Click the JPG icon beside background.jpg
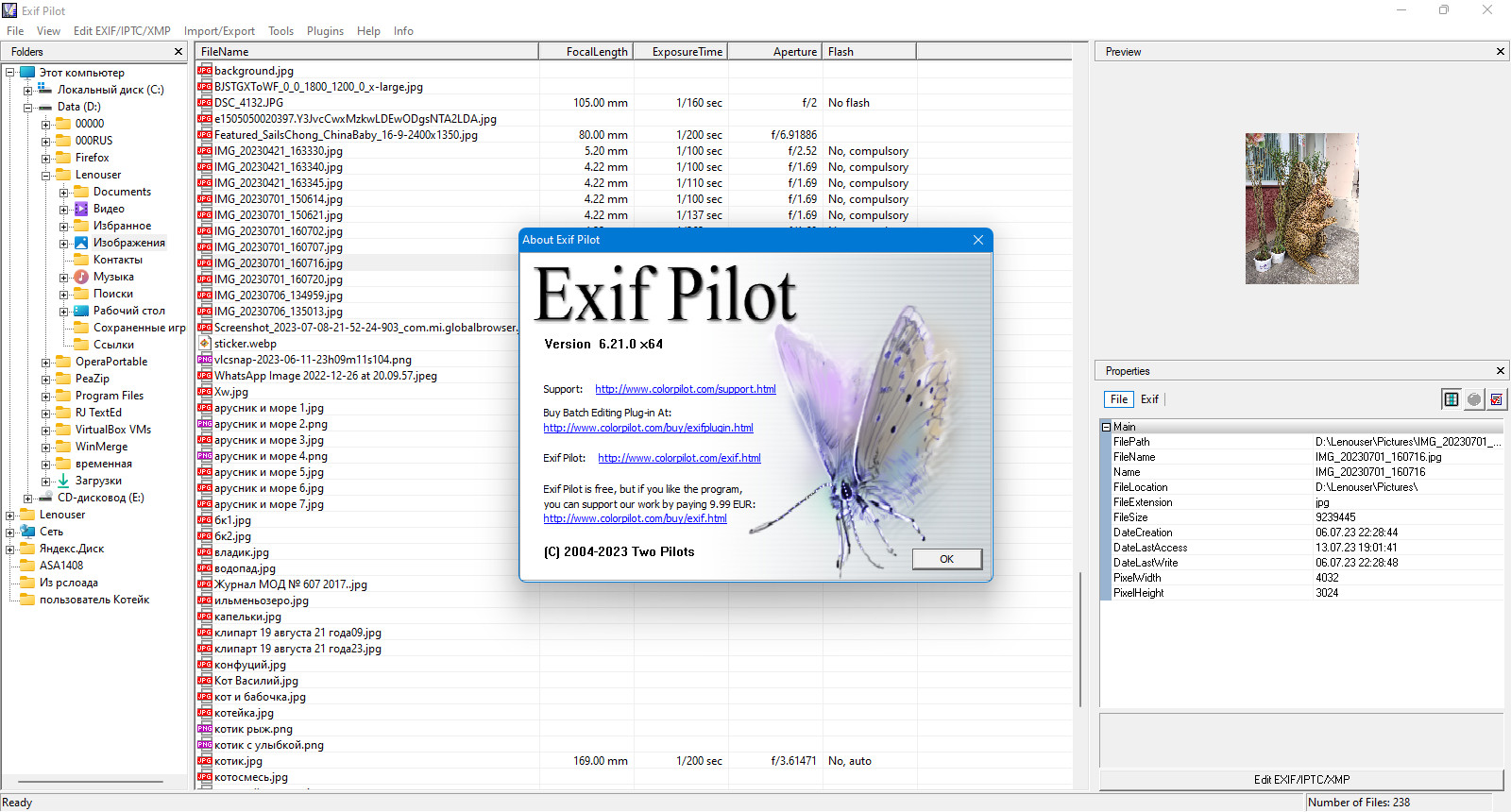 [204, 71]
